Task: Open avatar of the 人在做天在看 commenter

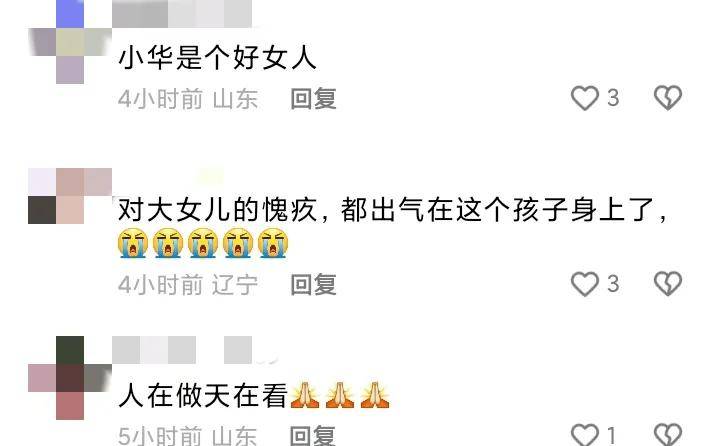Action: pos(70,378)
